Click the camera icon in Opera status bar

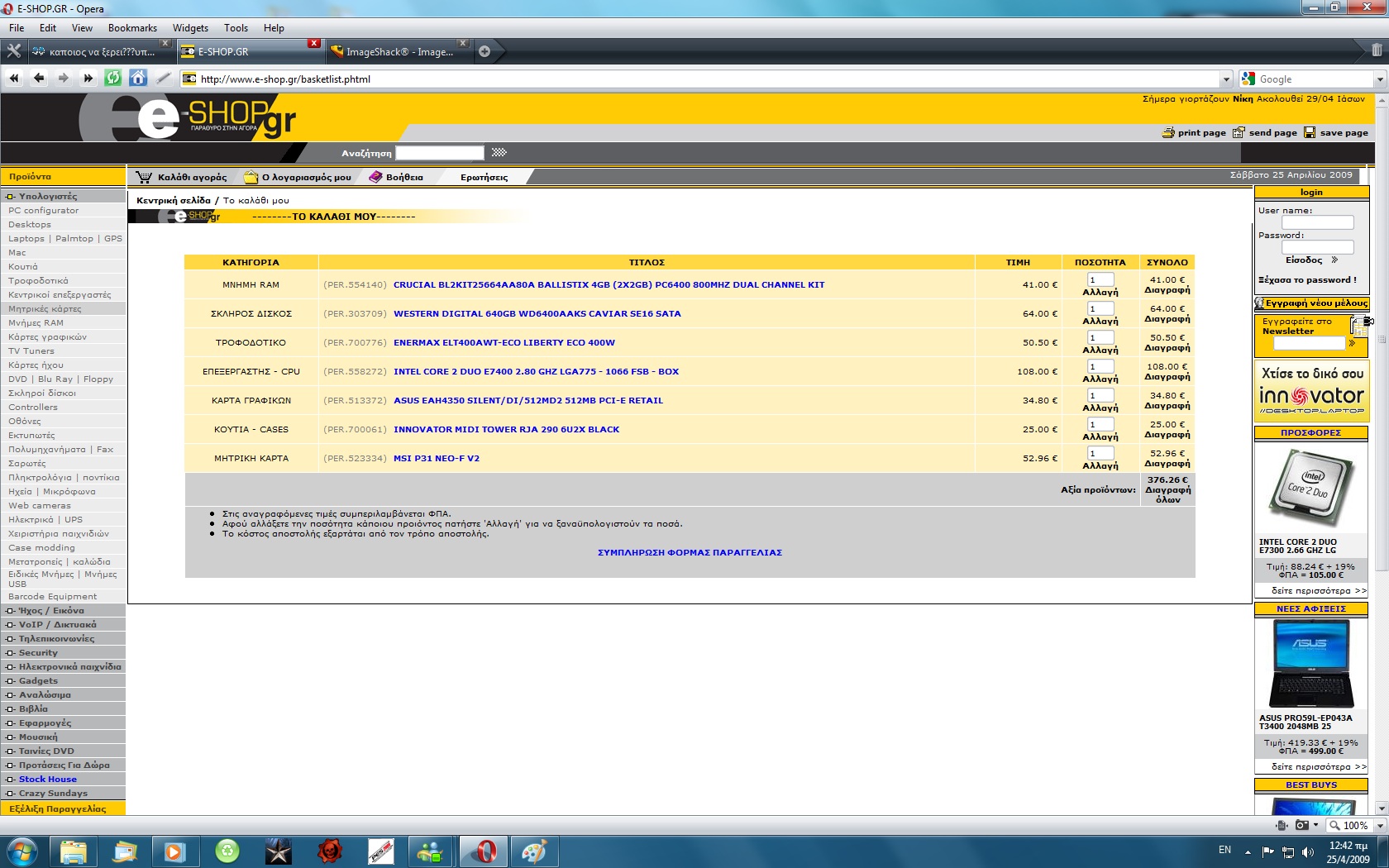1302,825
